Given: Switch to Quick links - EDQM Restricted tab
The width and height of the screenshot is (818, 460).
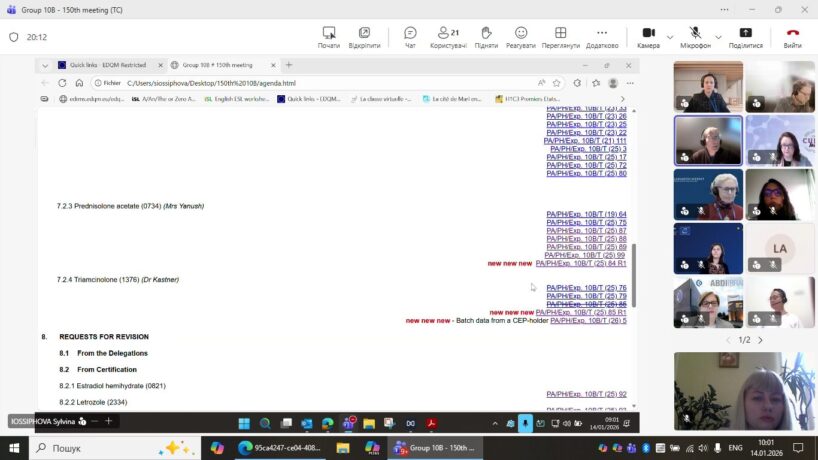Looking at the screenshot, I should [x=106, y=65].
